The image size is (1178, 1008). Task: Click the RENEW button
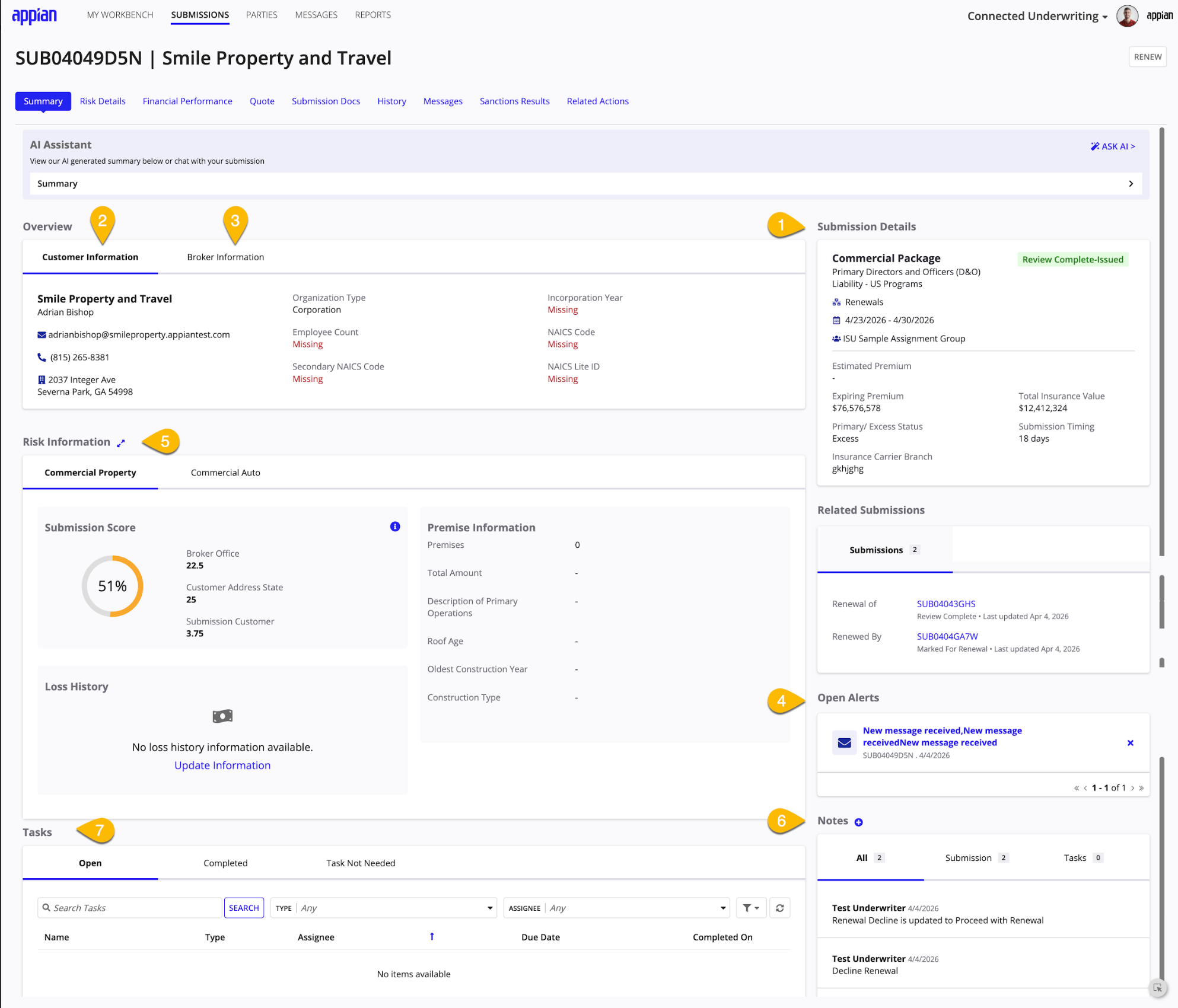coord(1147,57)
